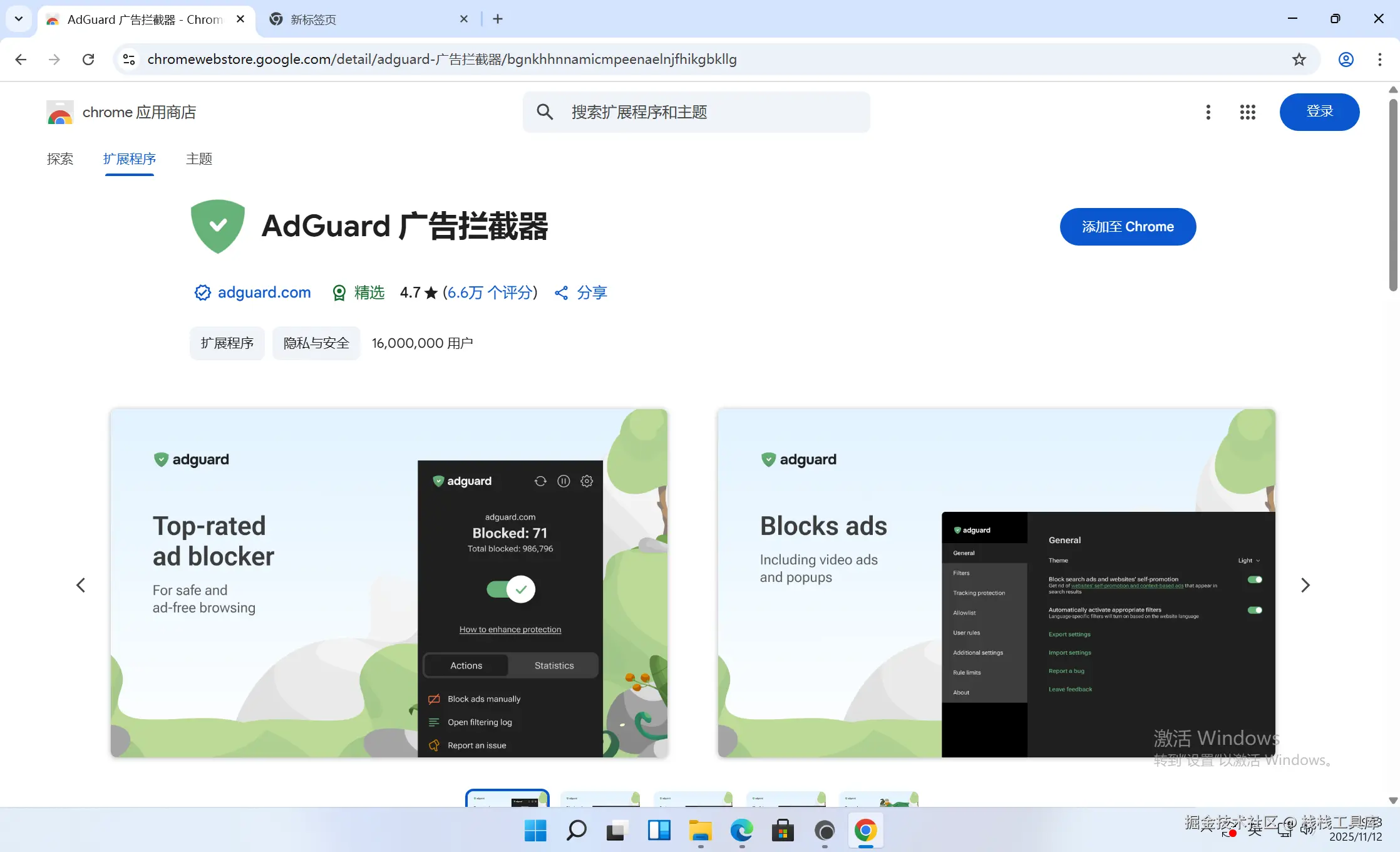
Task: Click 添加至 Chrome button
Action: pos(1128,227)
